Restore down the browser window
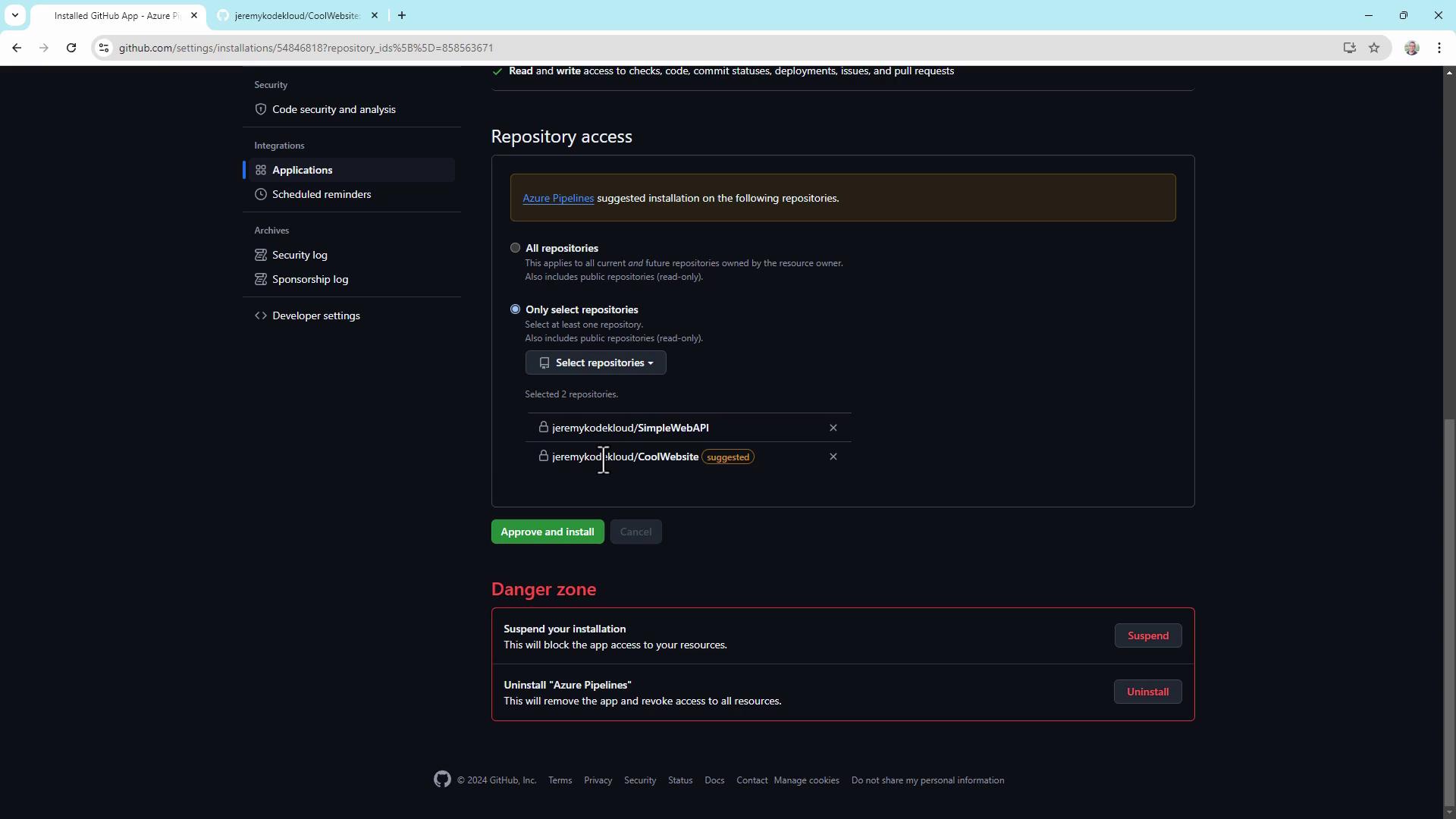The height and width of the screenshot is (819, 1456). click(x=1404, y=15)
